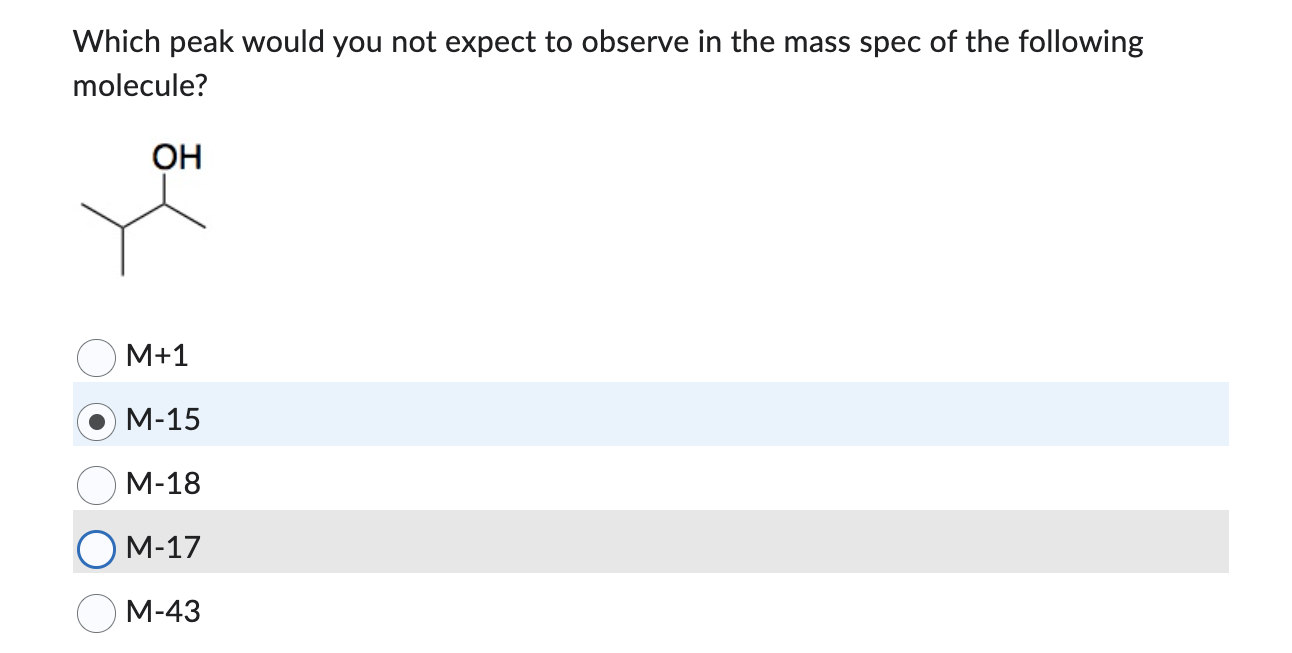Screen dimensions: 1292x653
Task: Click the M-15 answer text
Action: 163,420
